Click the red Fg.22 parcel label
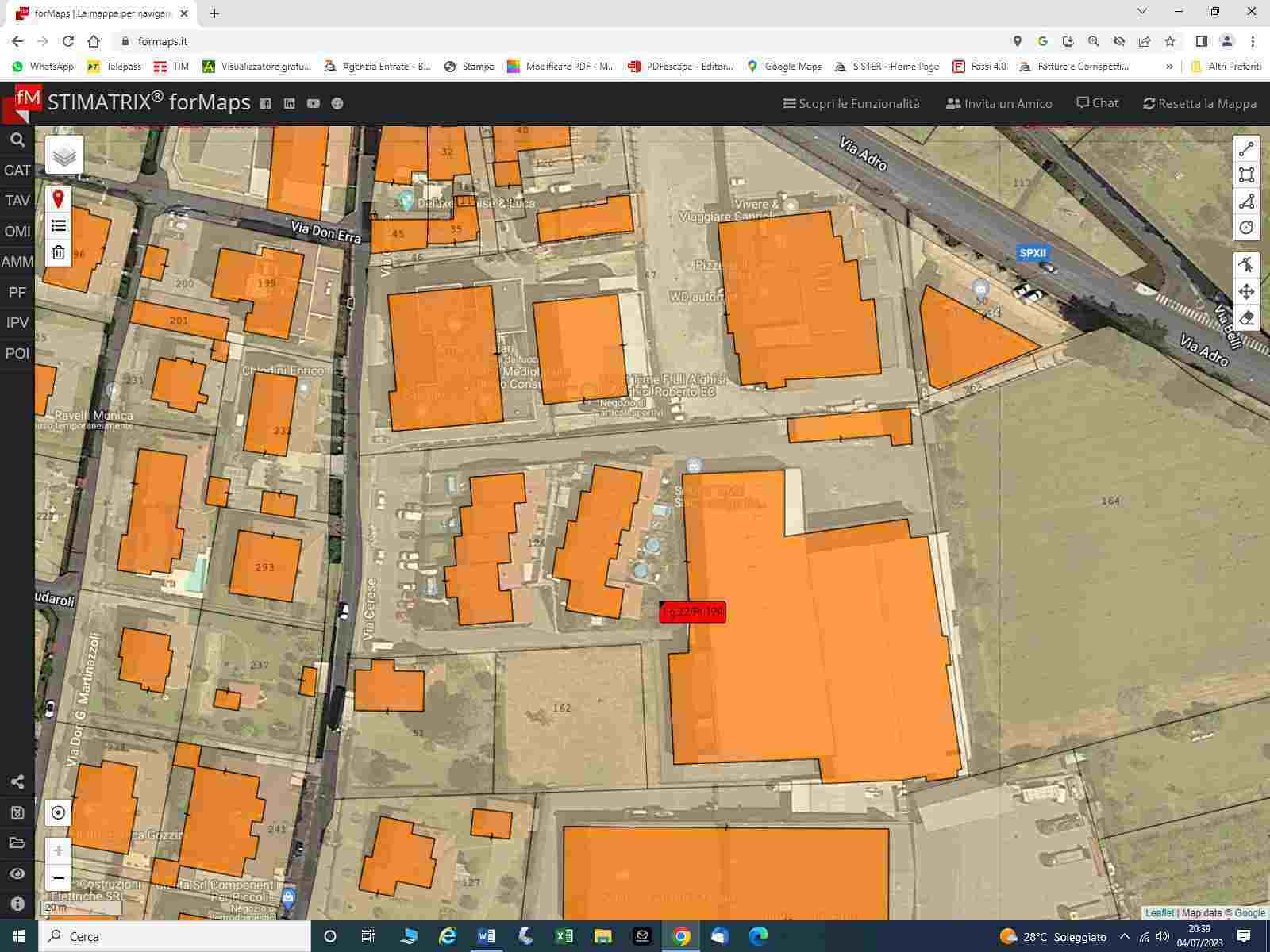This screenshot has height=952, width=1270. (x=692, y=612)
